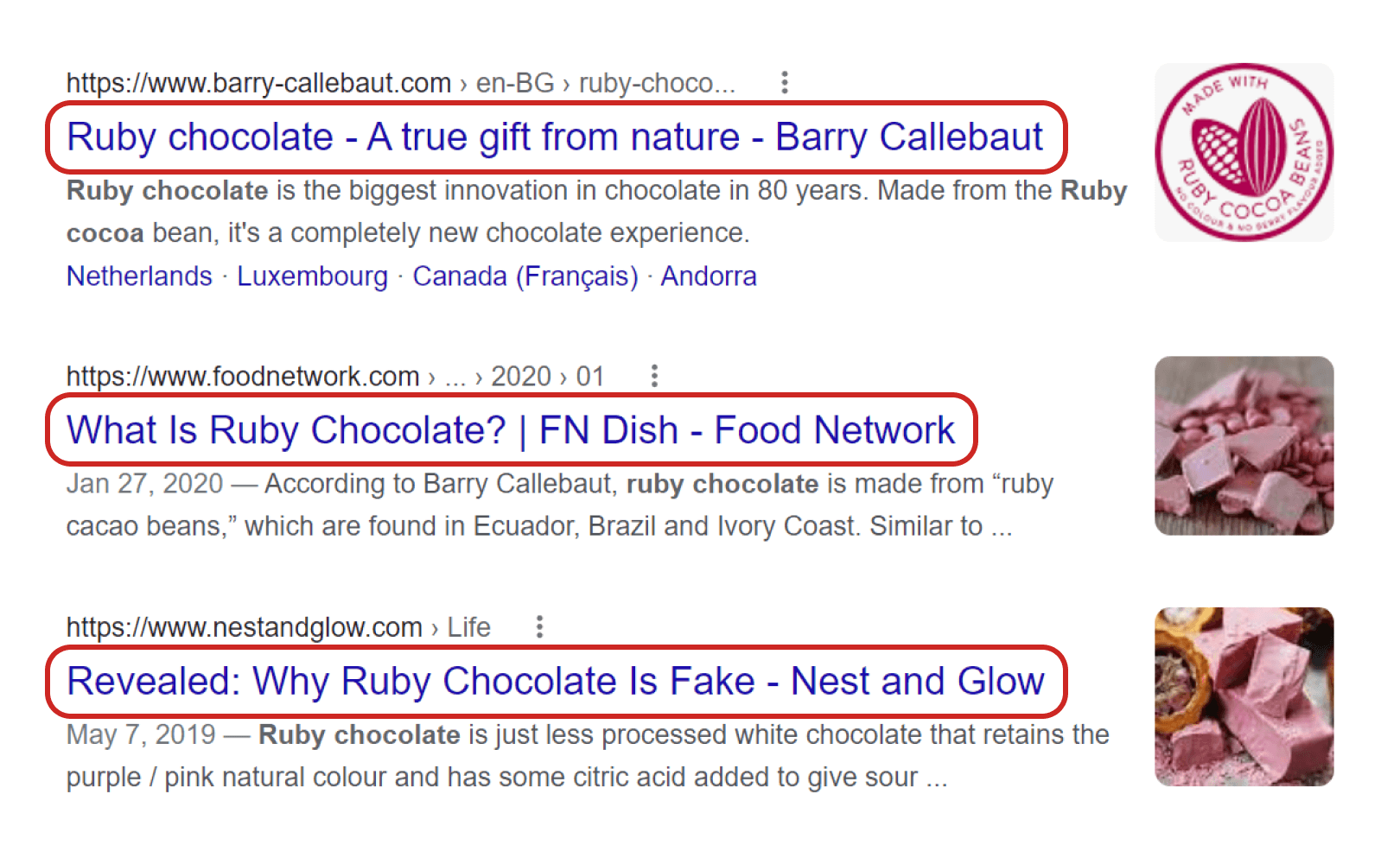Click the nestandglow.com URL breadcrumb
This screenshot has height=864, width=1400.
click(244, 627)
